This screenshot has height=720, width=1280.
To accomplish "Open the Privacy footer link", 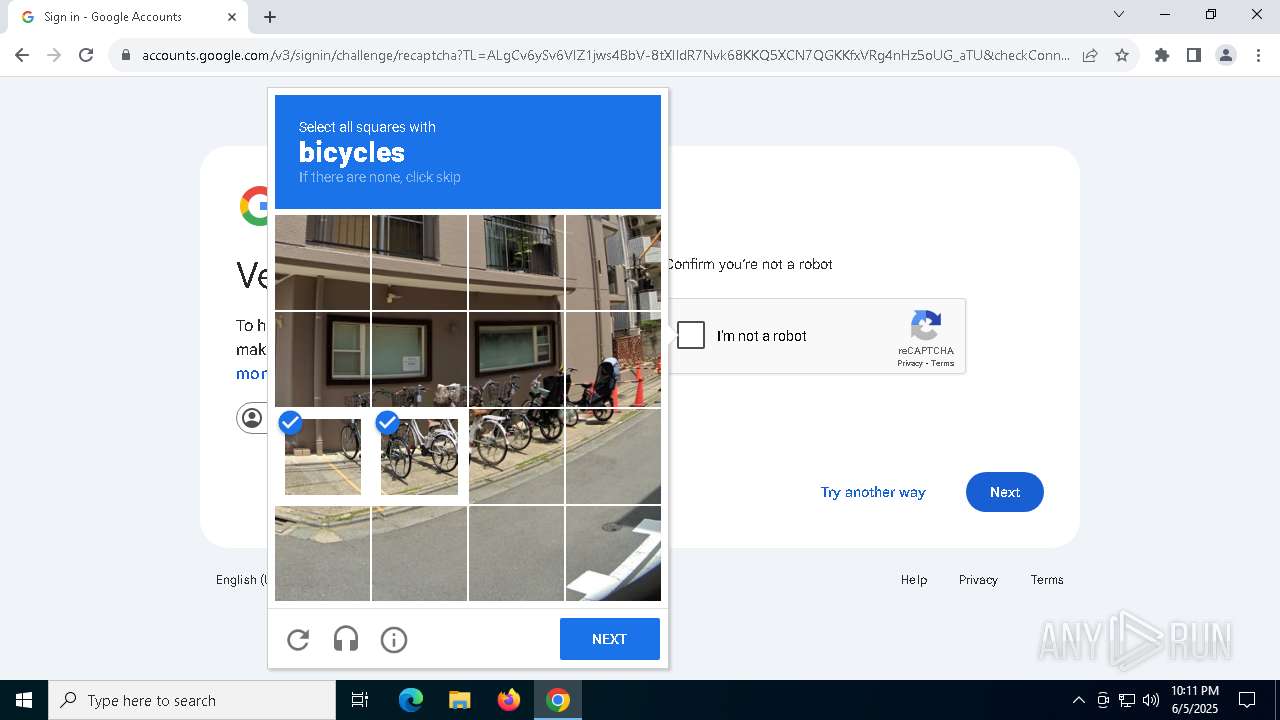I will coord(978,580).
